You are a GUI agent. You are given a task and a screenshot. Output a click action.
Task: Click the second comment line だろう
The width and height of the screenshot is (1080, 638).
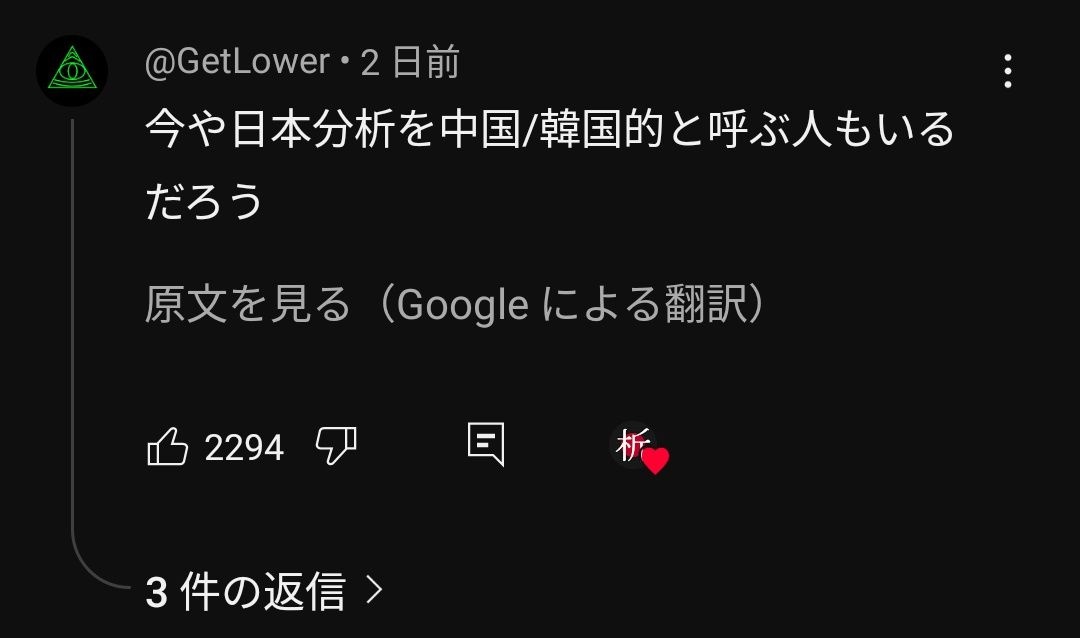pos(204,201)
